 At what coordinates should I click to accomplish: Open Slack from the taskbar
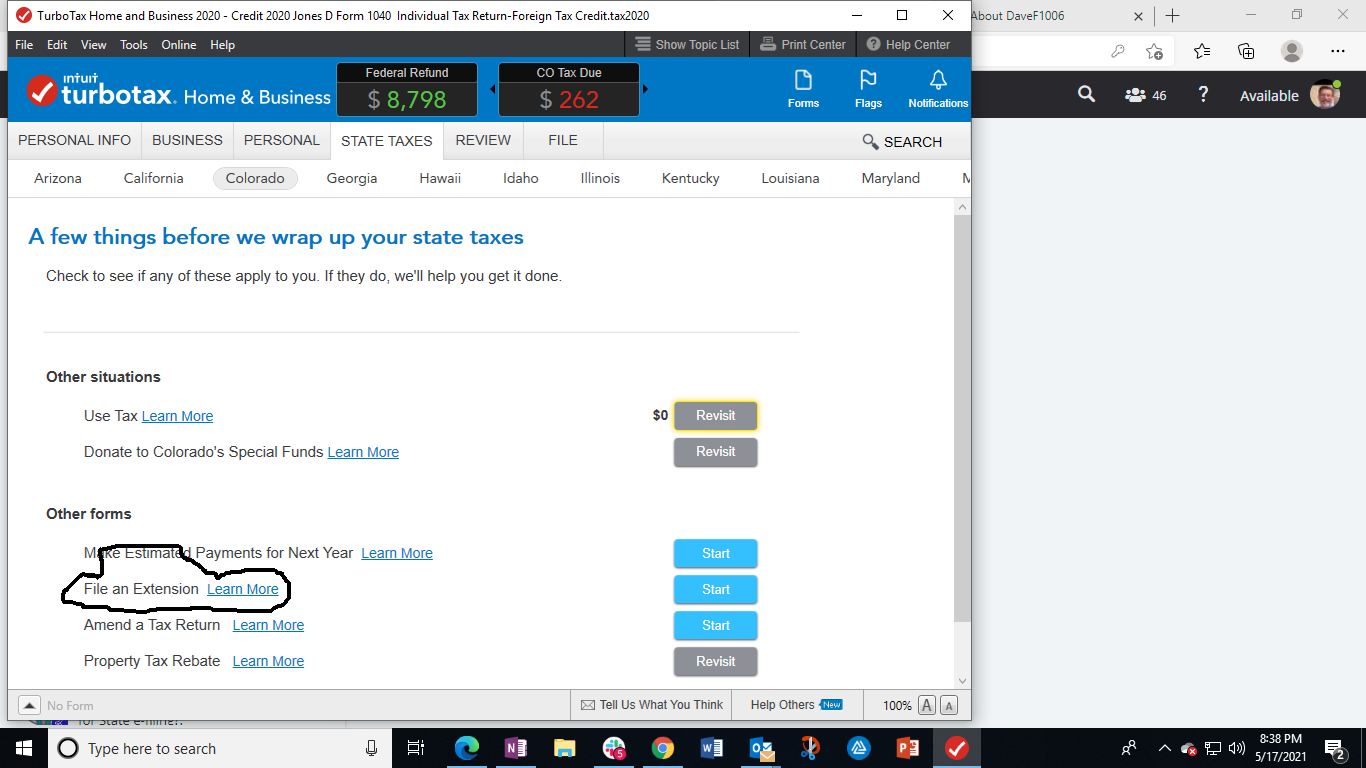(614, 748)
